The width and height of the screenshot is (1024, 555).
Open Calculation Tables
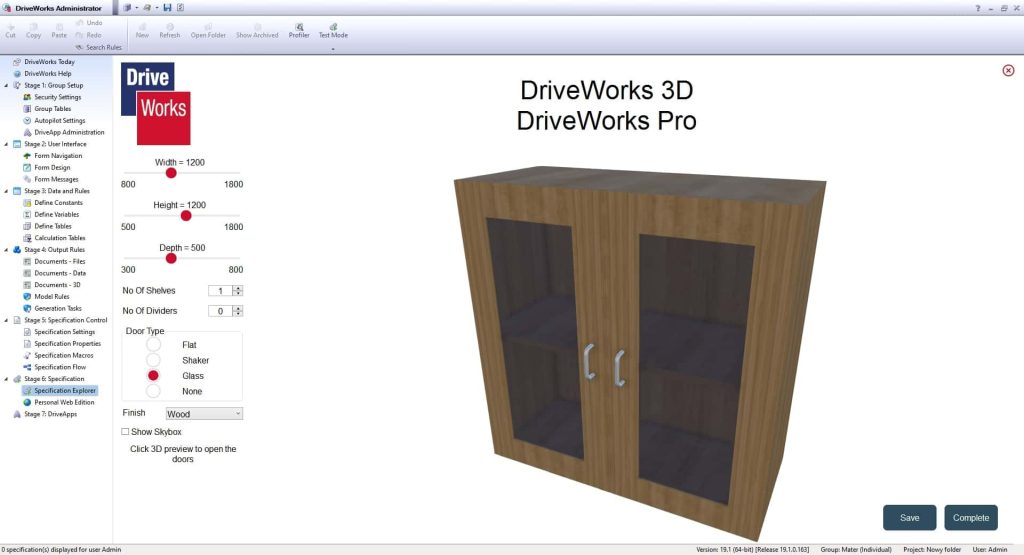point(54,238)
